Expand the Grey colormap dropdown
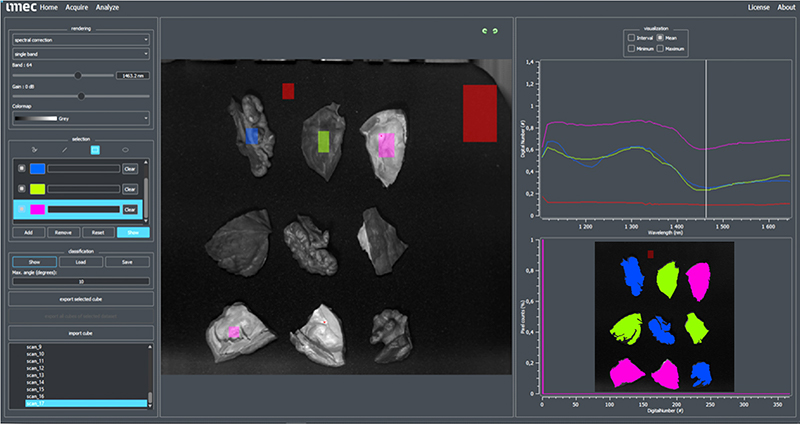 (x=80, y=118)
